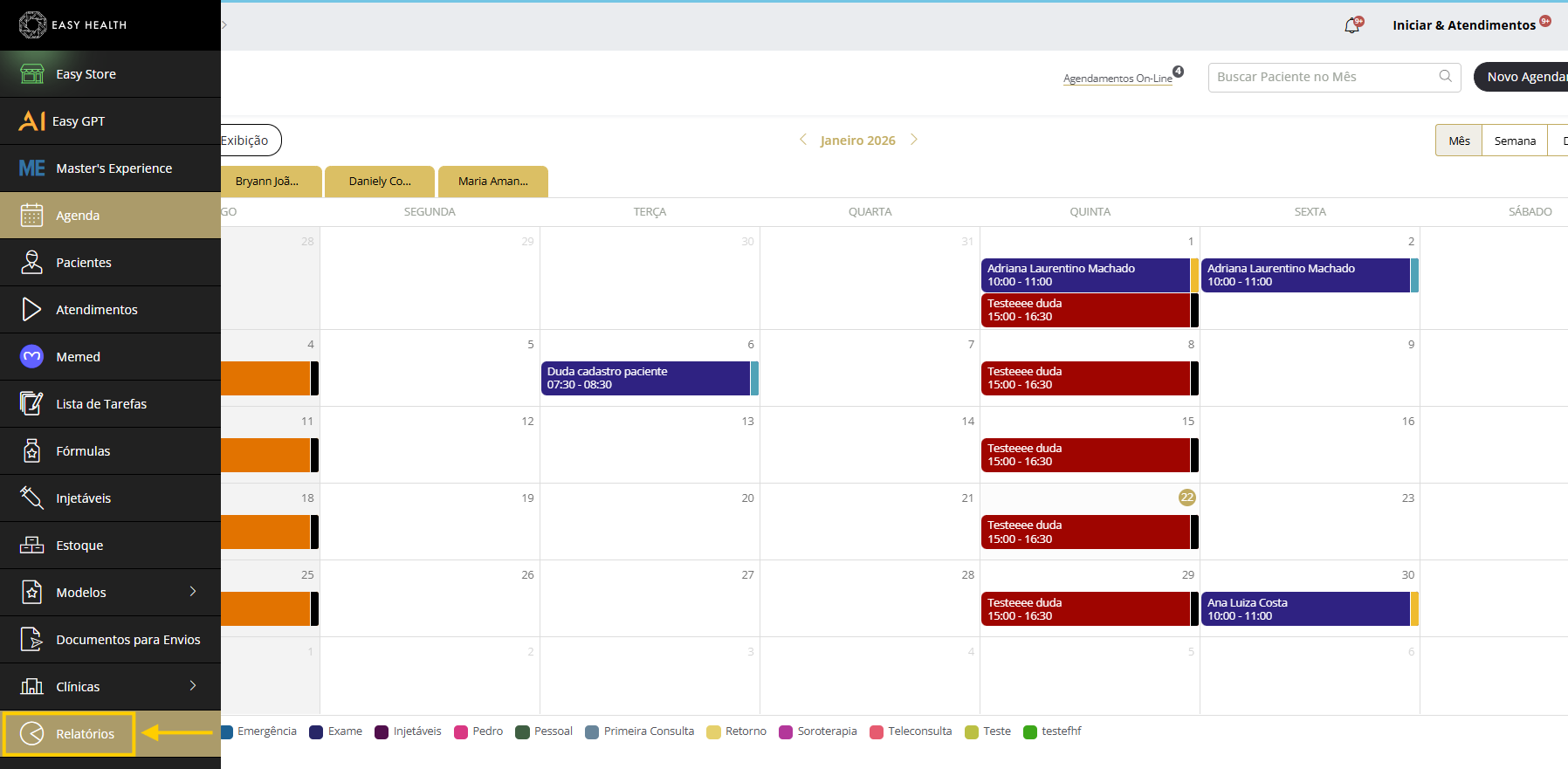Toggle Bryann professional filter
The height and width of the screenshot is (769, 1568).
(267, 182)
